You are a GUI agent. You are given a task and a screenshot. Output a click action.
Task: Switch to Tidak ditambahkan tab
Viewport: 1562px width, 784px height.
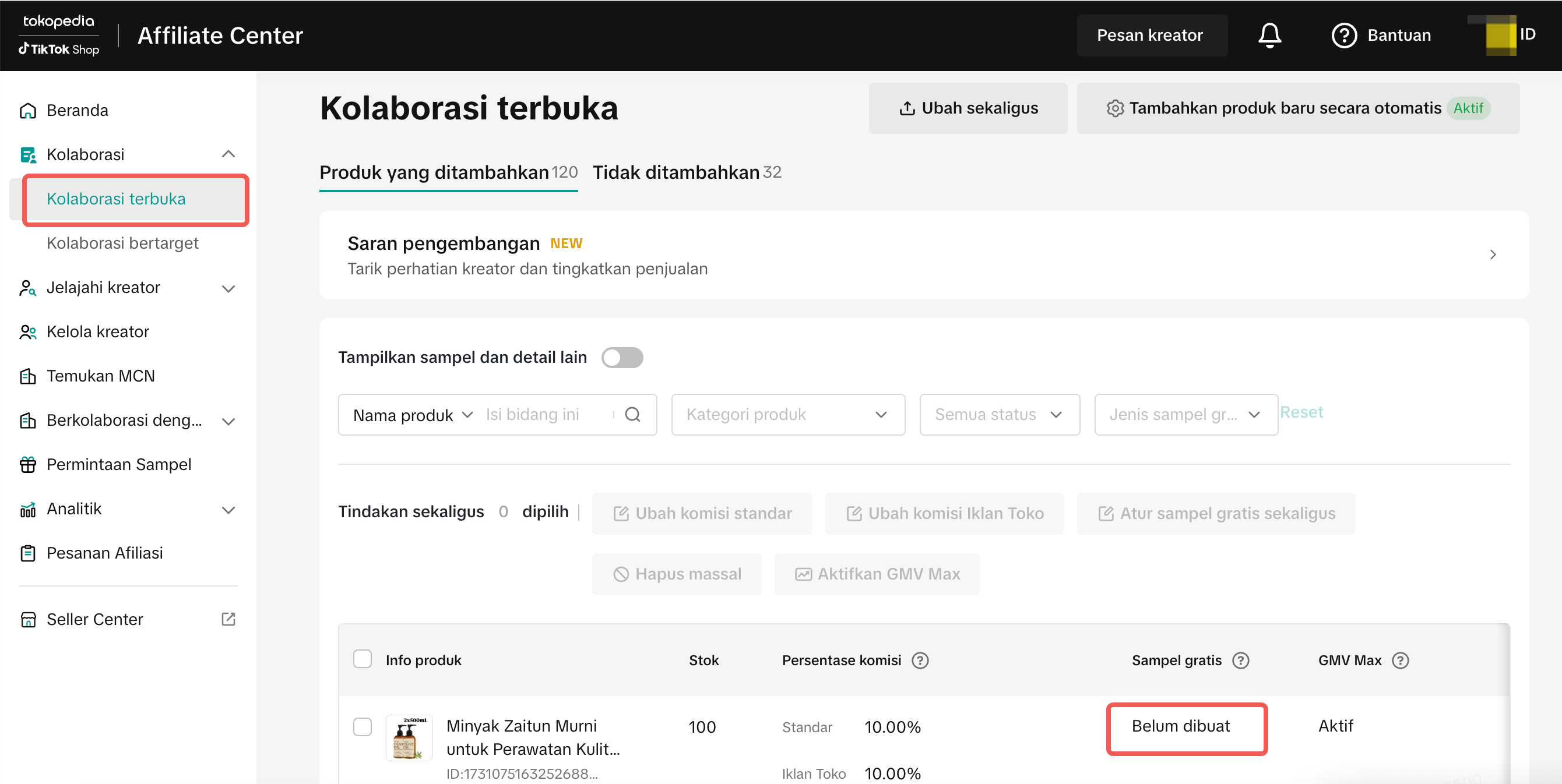[687, 172]
